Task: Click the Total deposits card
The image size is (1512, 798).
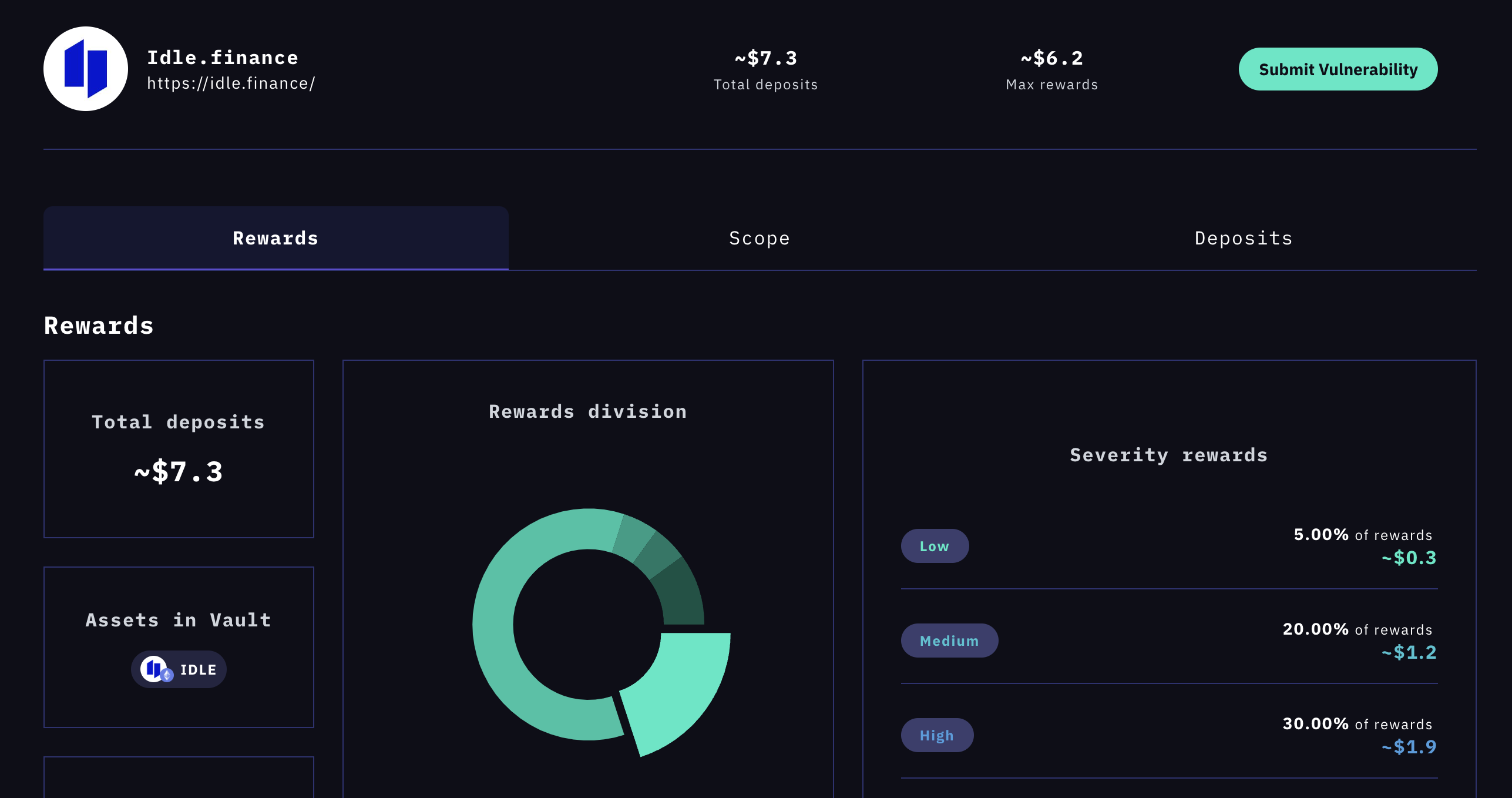Action: (179, 448)
